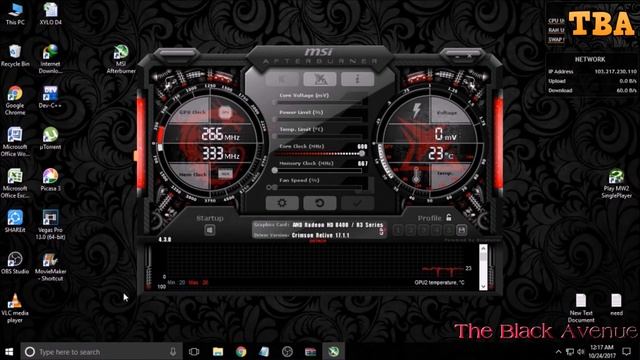Select the This PC desktop icon
This screenshot has width=640, height=360.
15,14
